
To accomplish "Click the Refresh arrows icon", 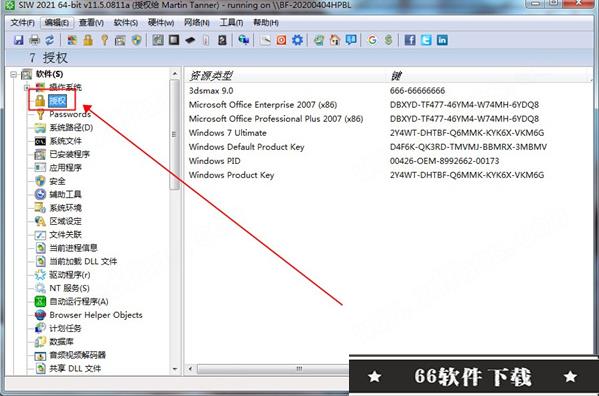I will 50,40.
